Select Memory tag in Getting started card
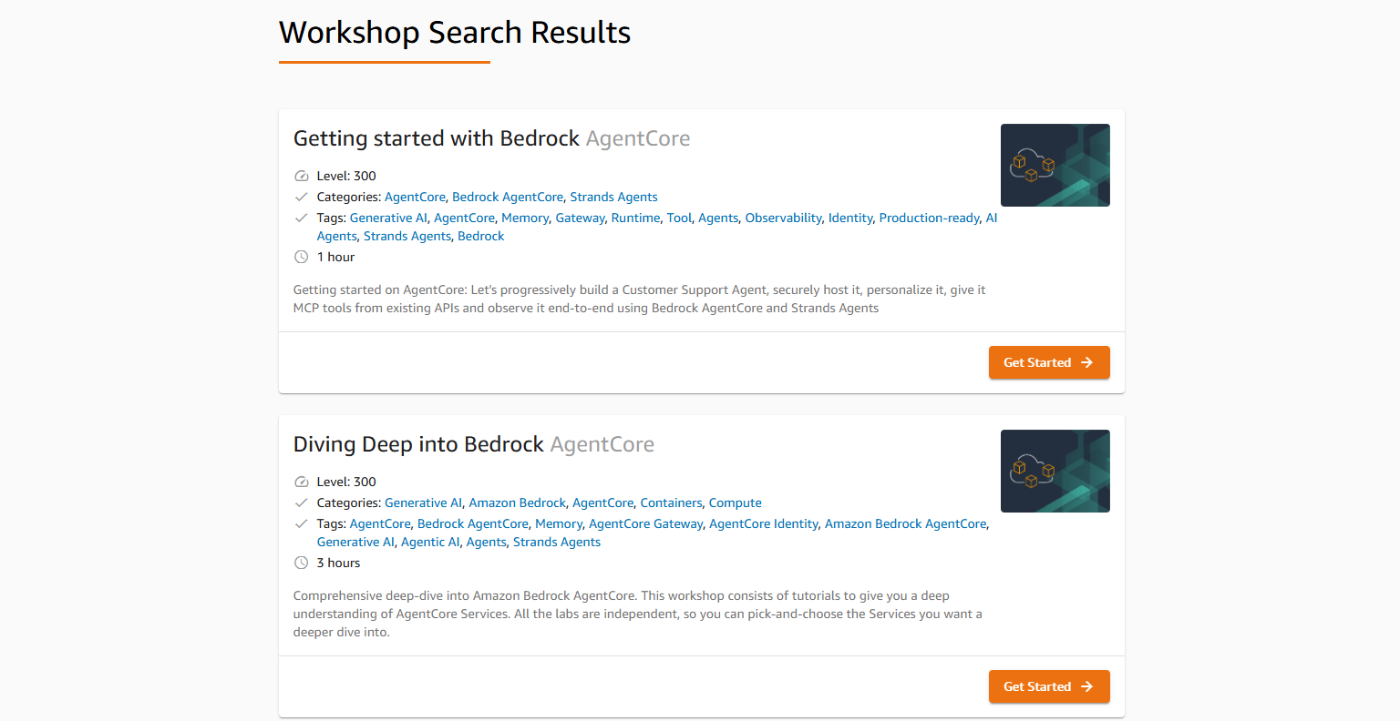This screenshot has width=1400, height=721. point(525,218)
